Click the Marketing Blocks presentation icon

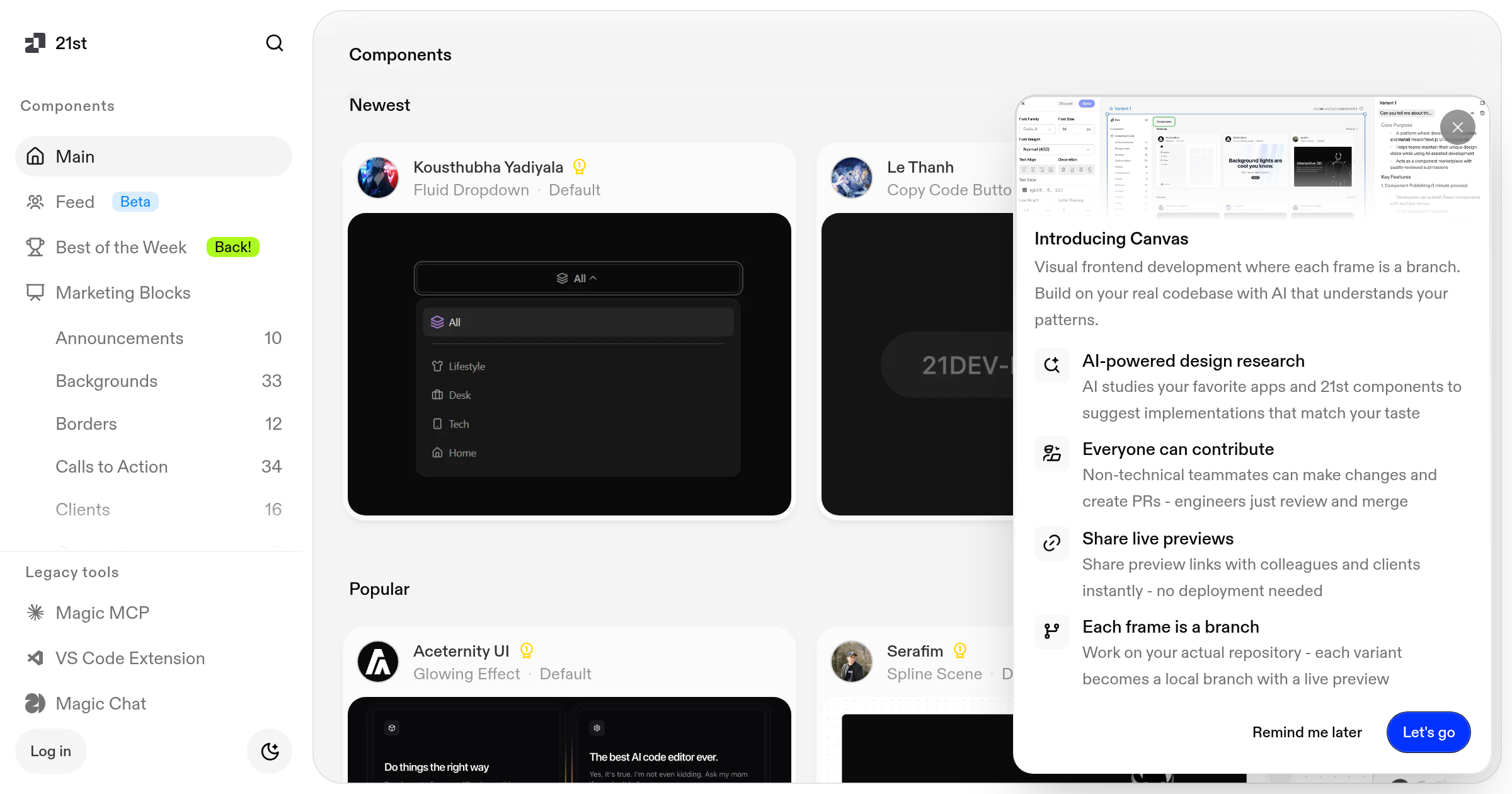[35, 292]
